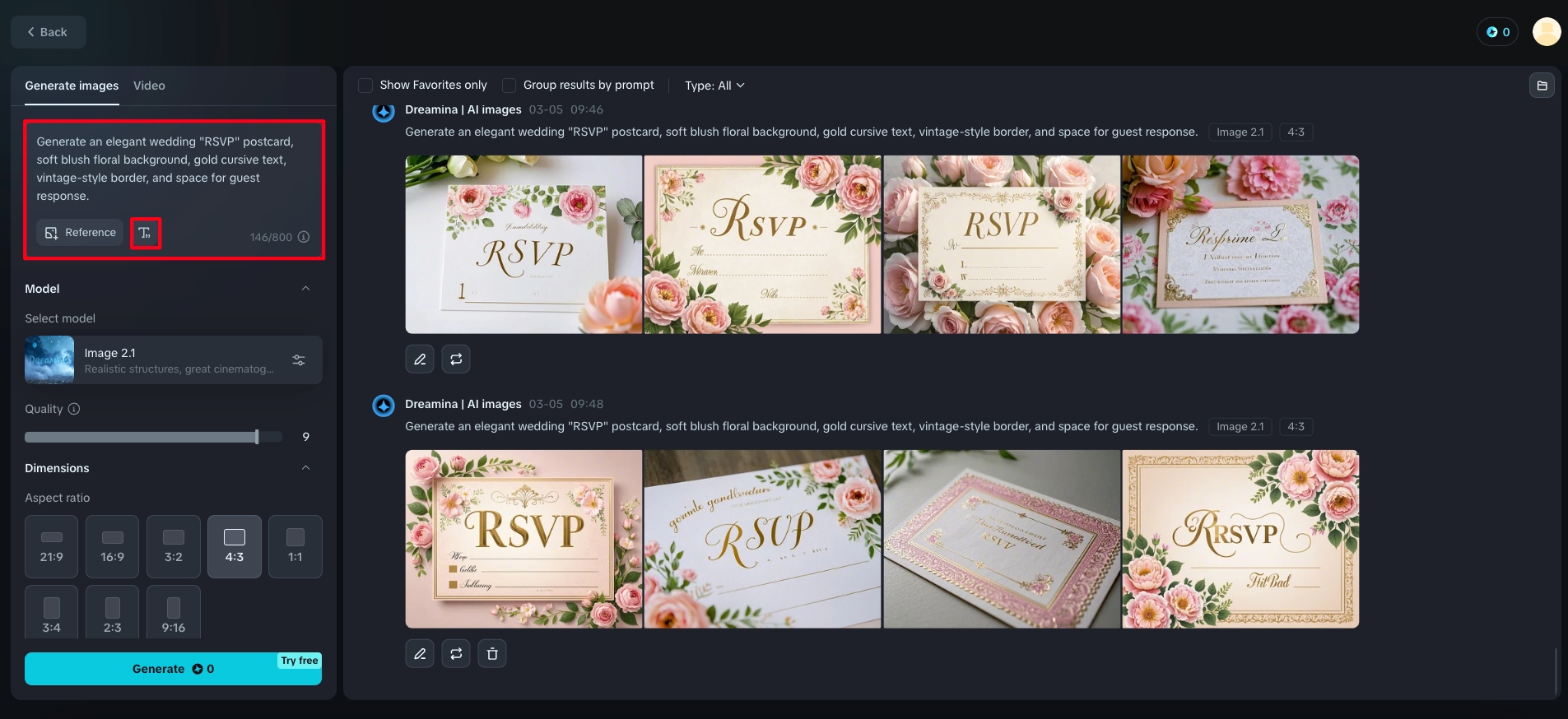Viewport: 1568px width, 719px height.
Task: Click the text style icon beside Reference
Action: 145,233
